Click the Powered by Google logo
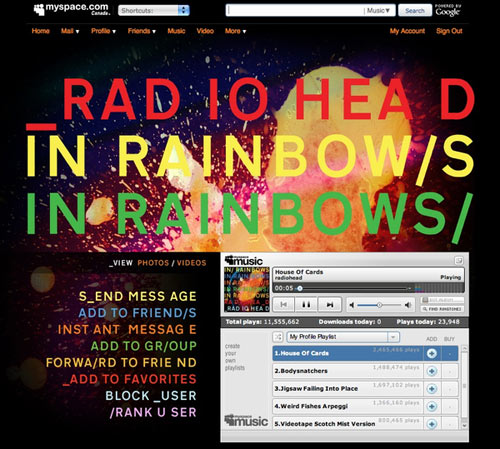Viewport: 500px width, 449px height. click(448, 10)
